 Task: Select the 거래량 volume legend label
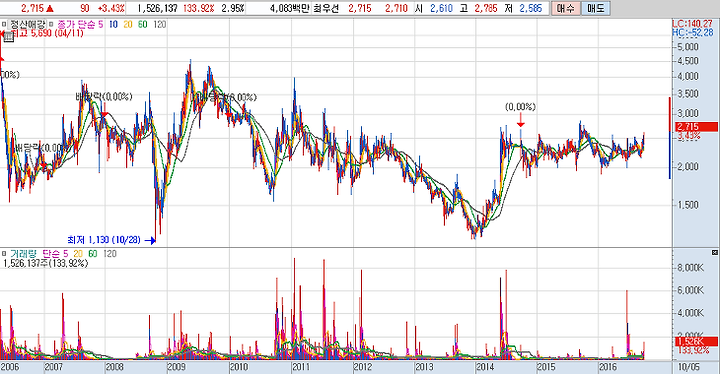24,254
